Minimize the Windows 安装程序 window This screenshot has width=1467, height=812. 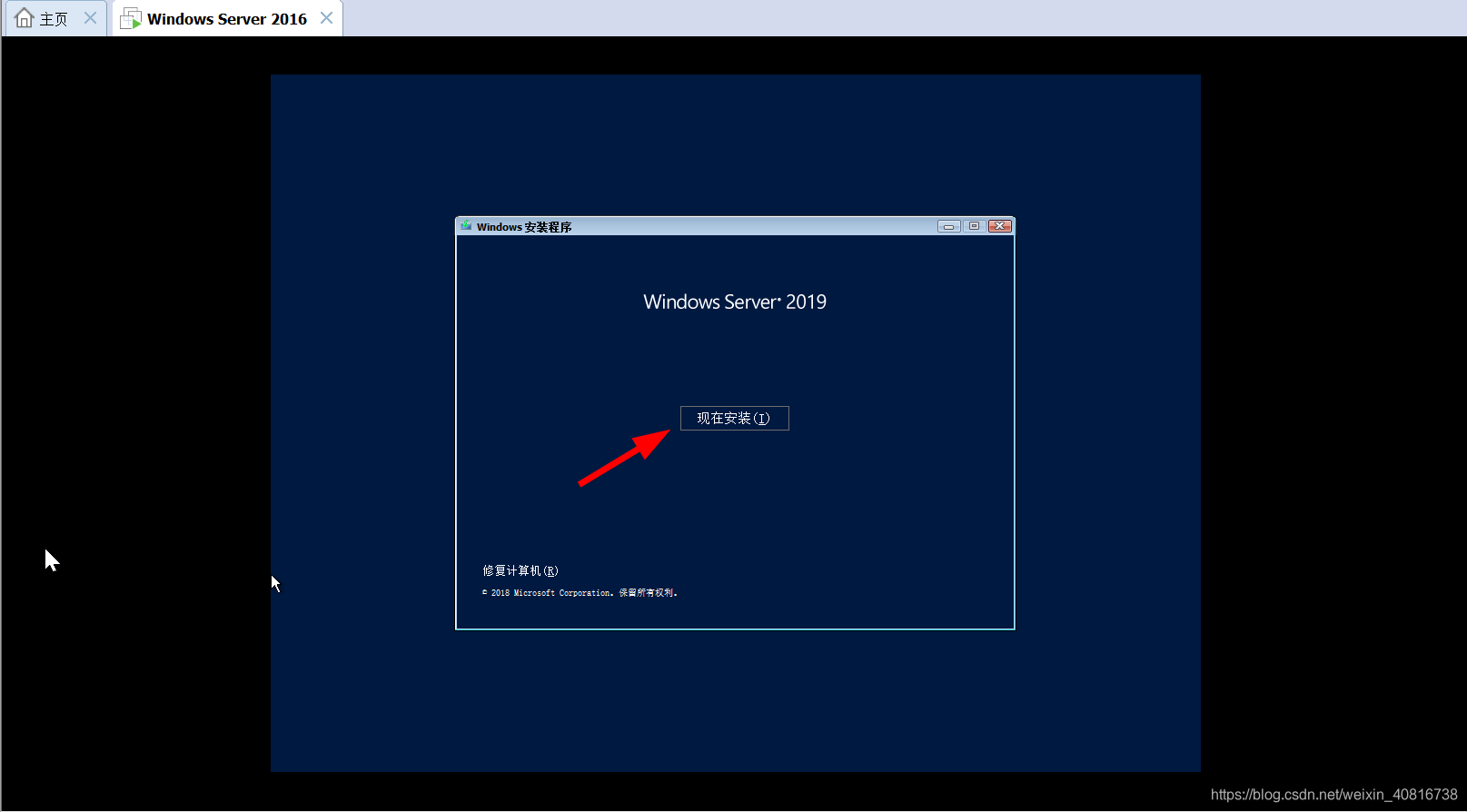948,226
